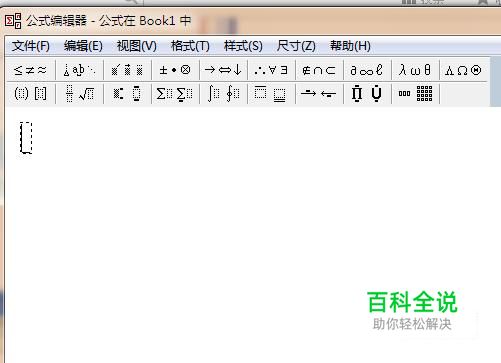Open the 尺寸(Z) menu
Viewport: 501px width, 363px height.
pyautogui.click(x=296, y=46)
